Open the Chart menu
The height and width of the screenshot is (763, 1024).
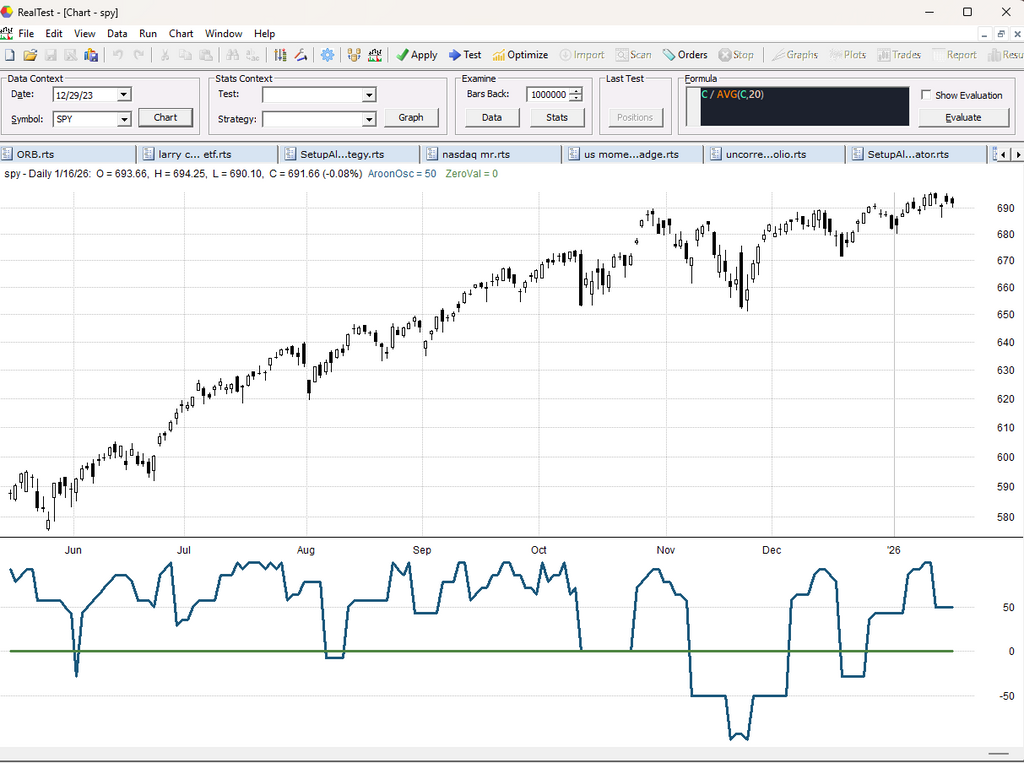(181, 34)
